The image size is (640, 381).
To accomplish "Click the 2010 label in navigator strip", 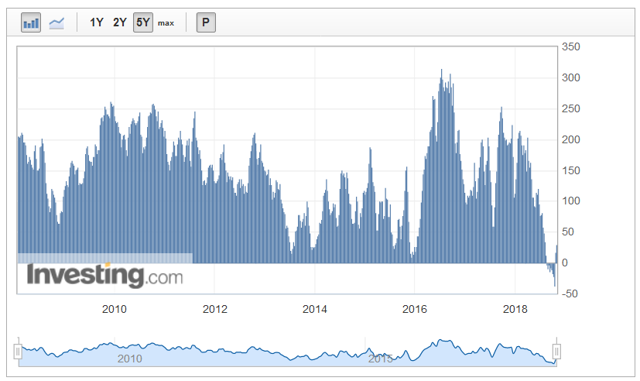I will [x=130, y=359].
